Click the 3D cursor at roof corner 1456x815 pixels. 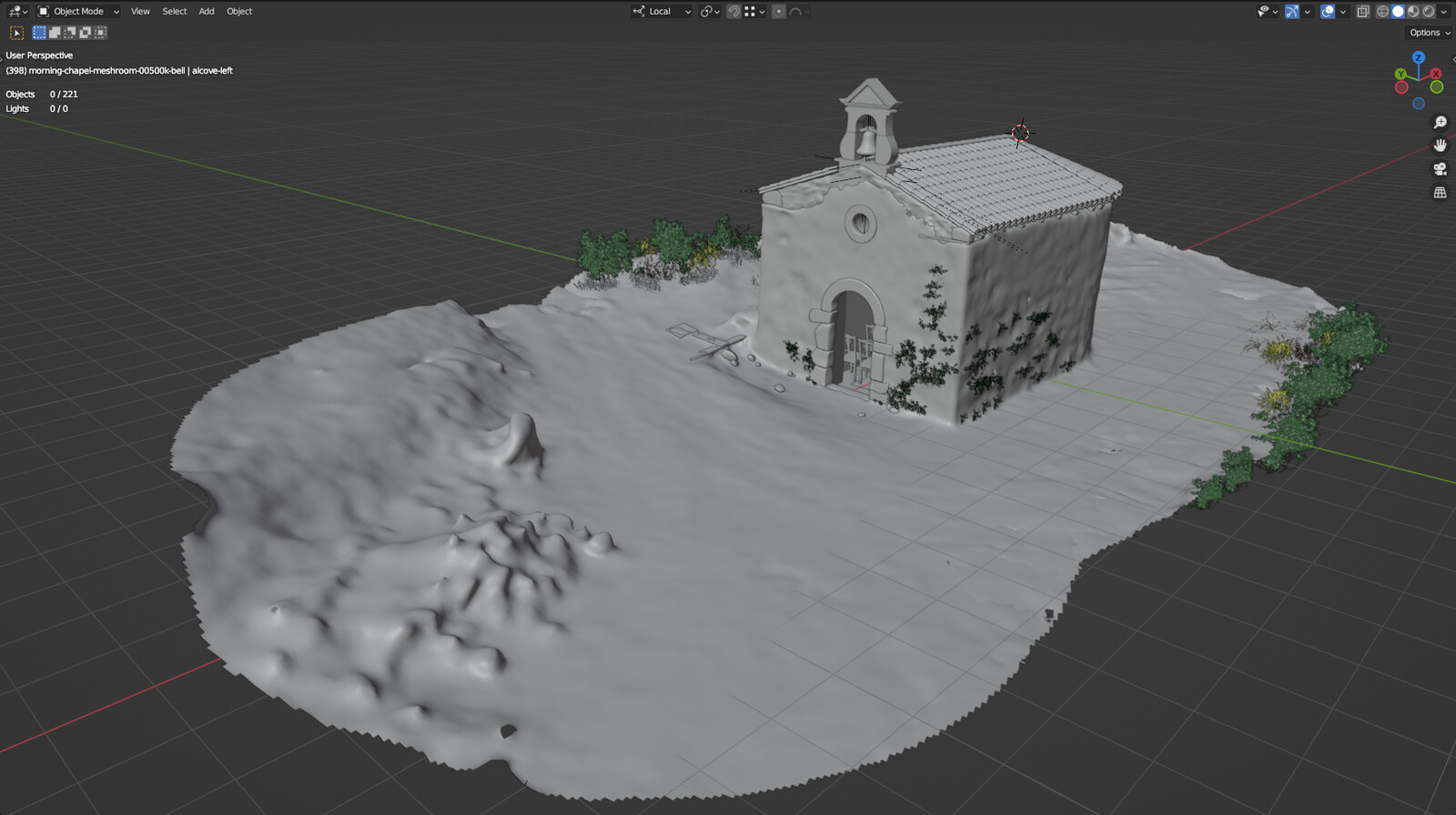click(1020, 133)
